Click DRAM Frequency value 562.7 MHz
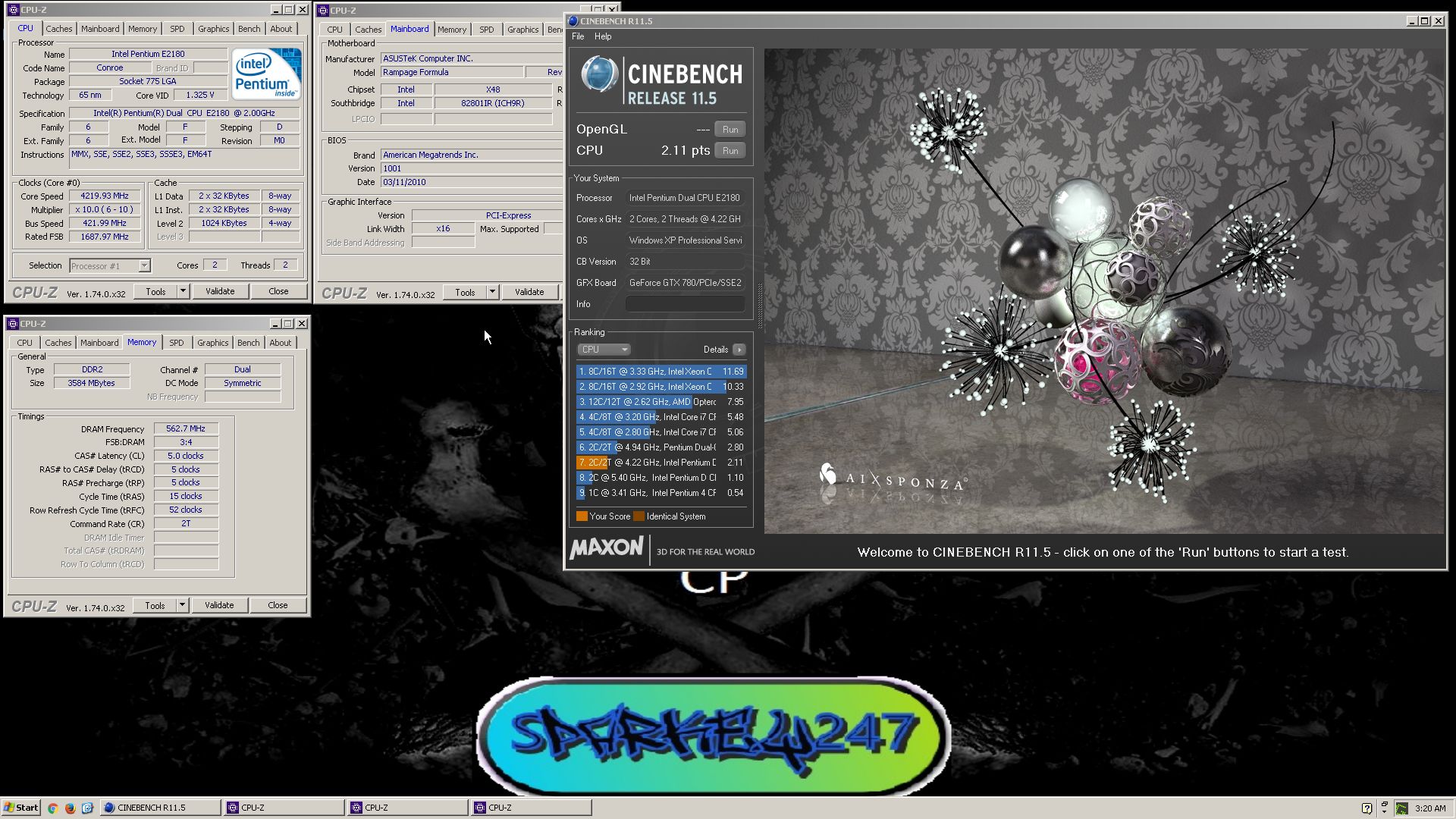The image size is (1456, 819). coord(186,428)
